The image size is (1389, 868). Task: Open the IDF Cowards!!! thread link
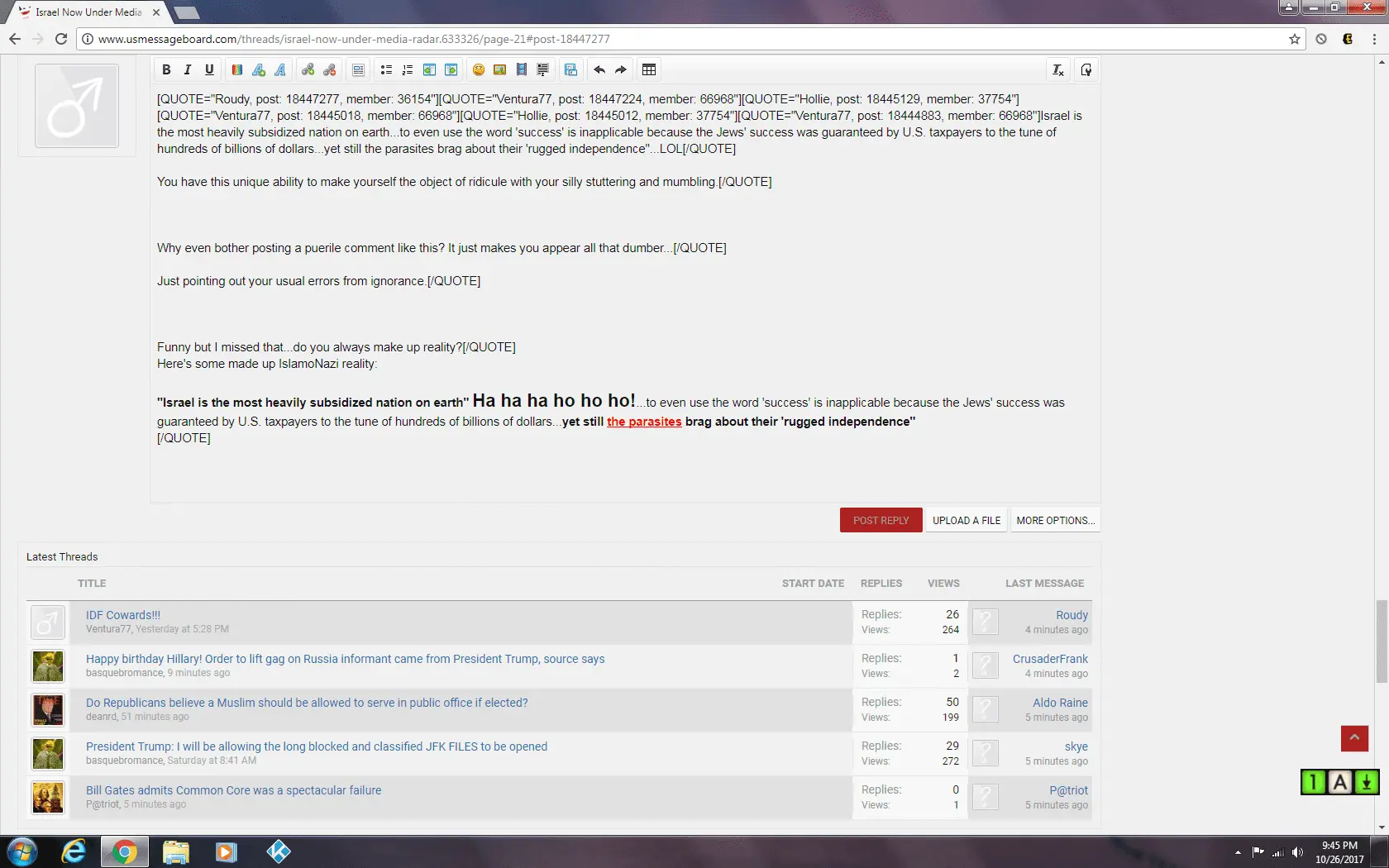tap(123, 615)
